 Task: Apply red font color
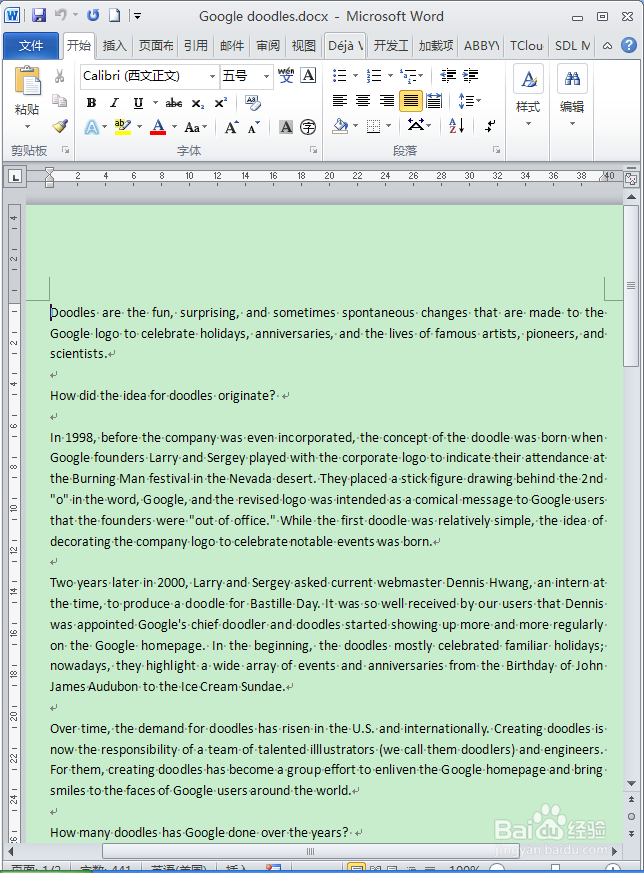[x=158, y=127]
